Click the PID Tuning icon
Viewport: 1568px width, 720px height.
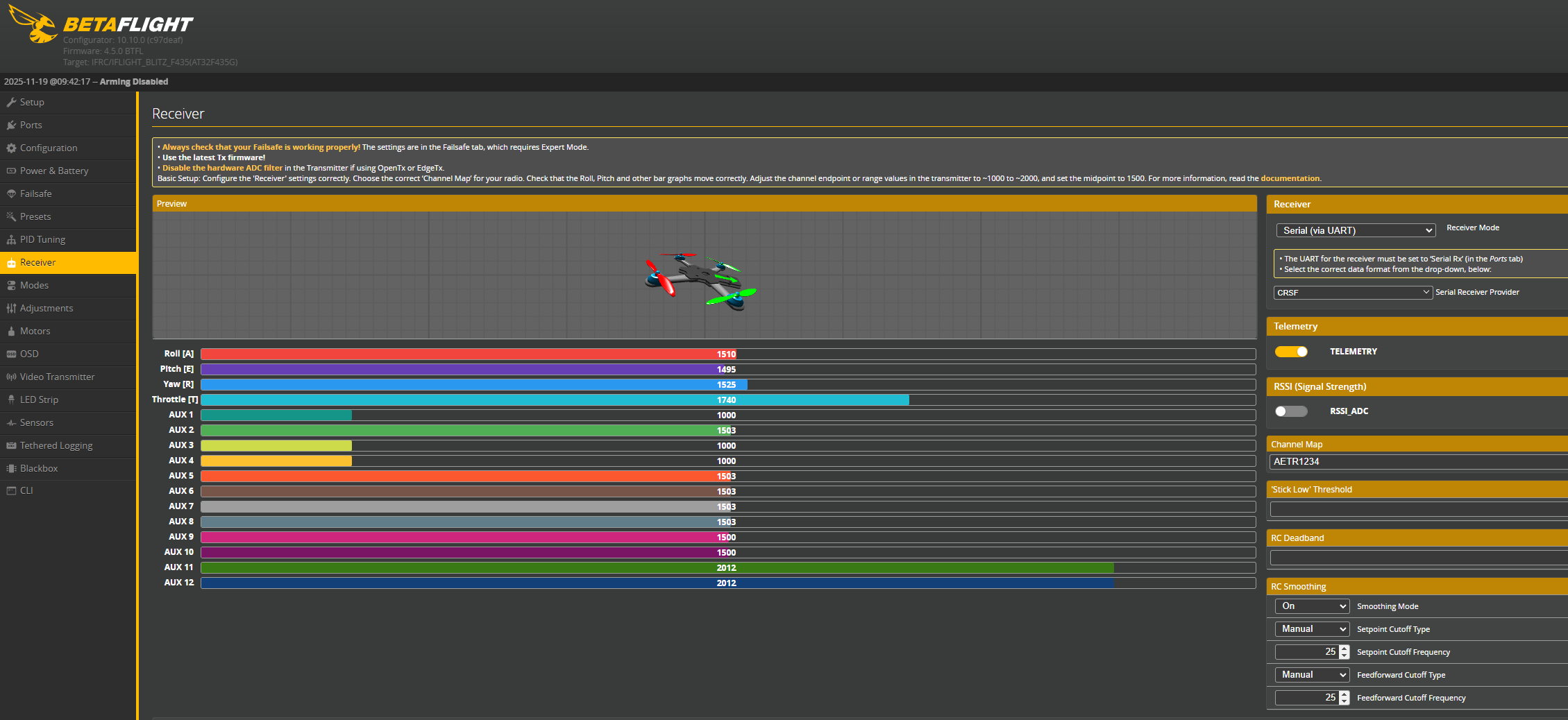coord(11,239)
